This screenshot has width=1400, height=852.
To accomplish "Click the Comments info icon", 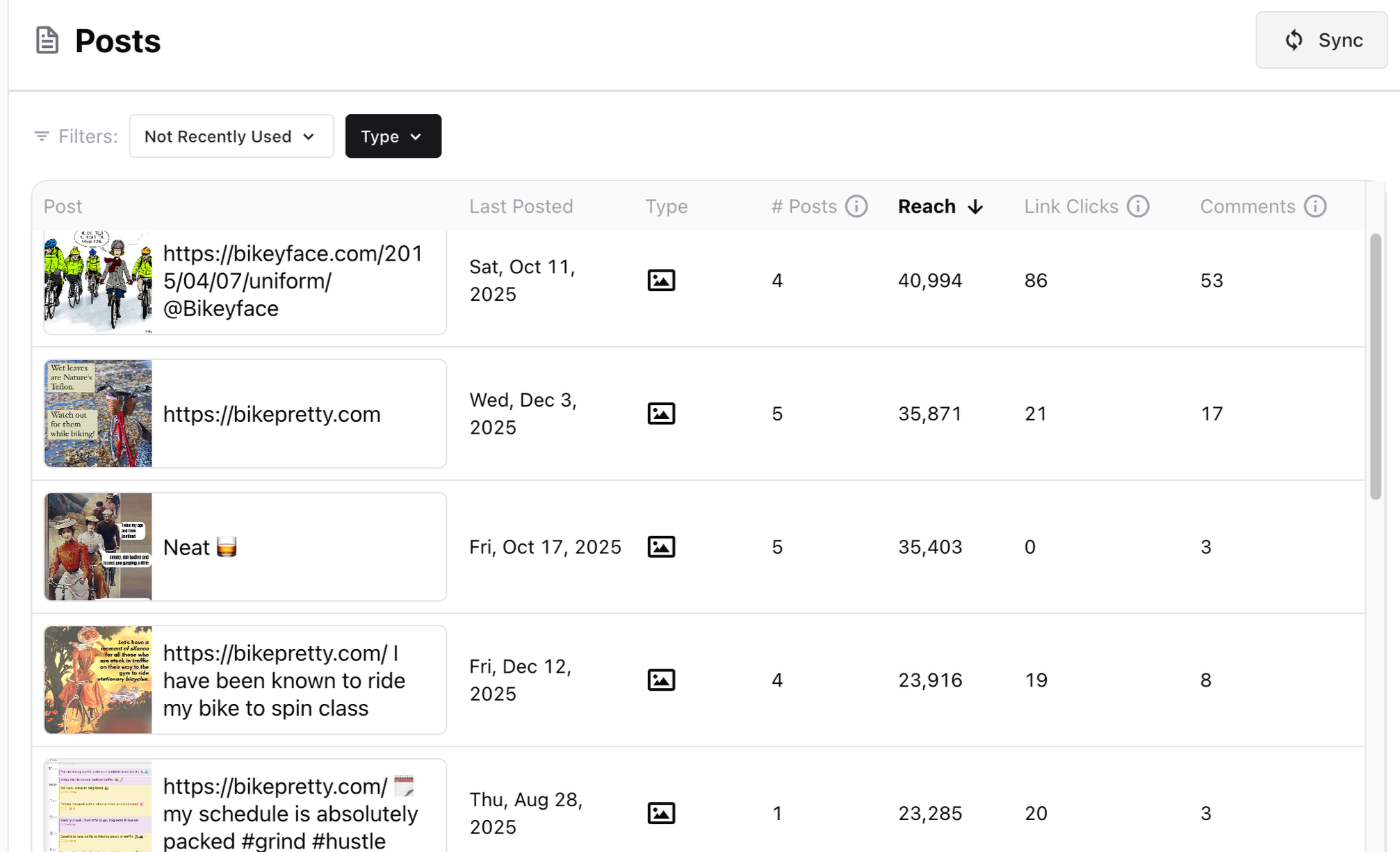I will (x=1315, y=206).
